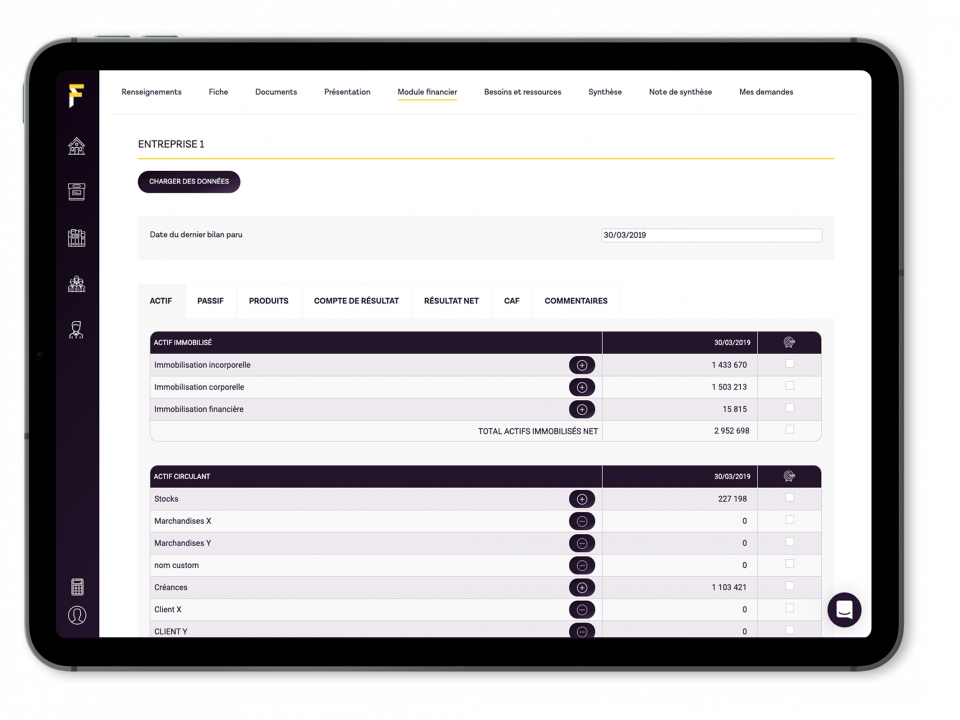960x720 pixels.
Task: Tick the checkbox on the Stocks row
Action: coord(790,498)
